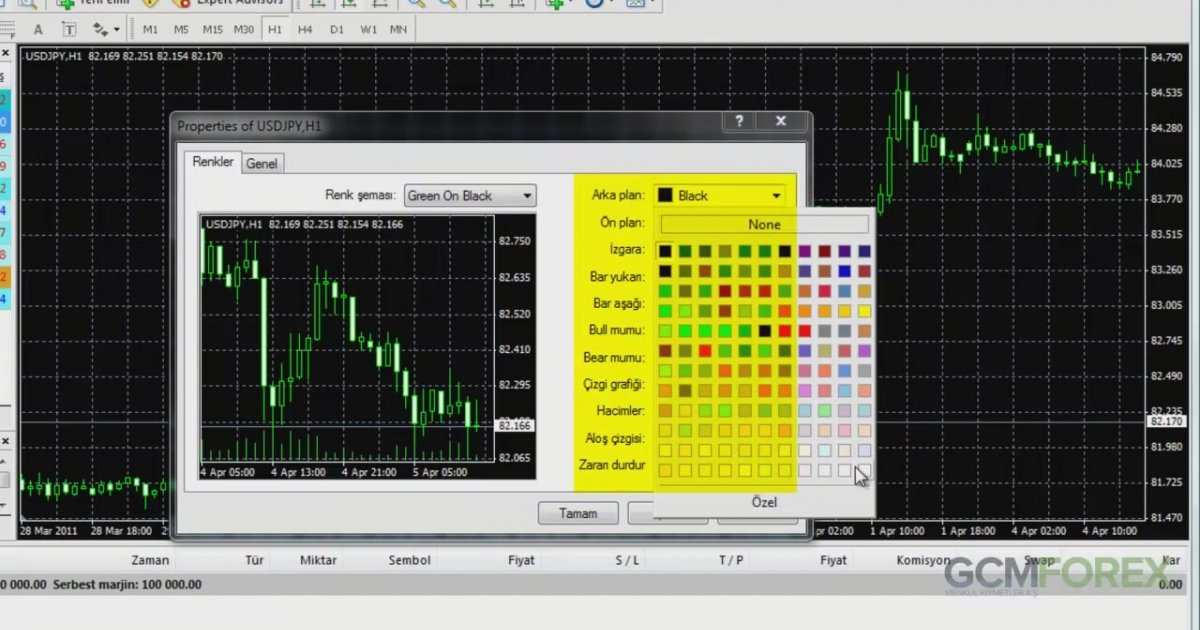Click the T / P column header
Screen dimensions: 1200x630
[731, 561]
